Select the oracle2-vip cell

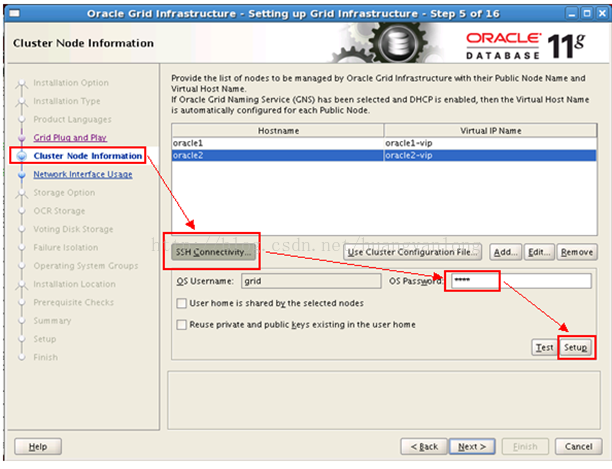490,155
